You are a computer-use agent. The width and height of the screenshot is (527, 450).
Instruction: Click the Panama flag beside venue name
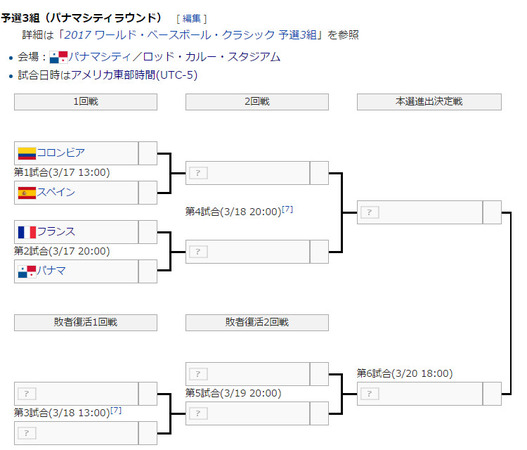[58, 57]
